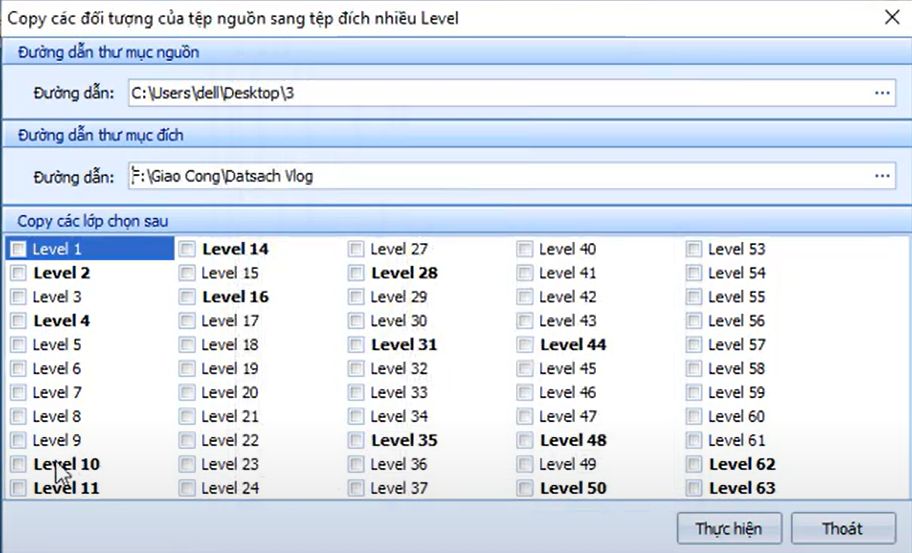
Task: Select the Level 15 list row
Action: coord(259,273)
